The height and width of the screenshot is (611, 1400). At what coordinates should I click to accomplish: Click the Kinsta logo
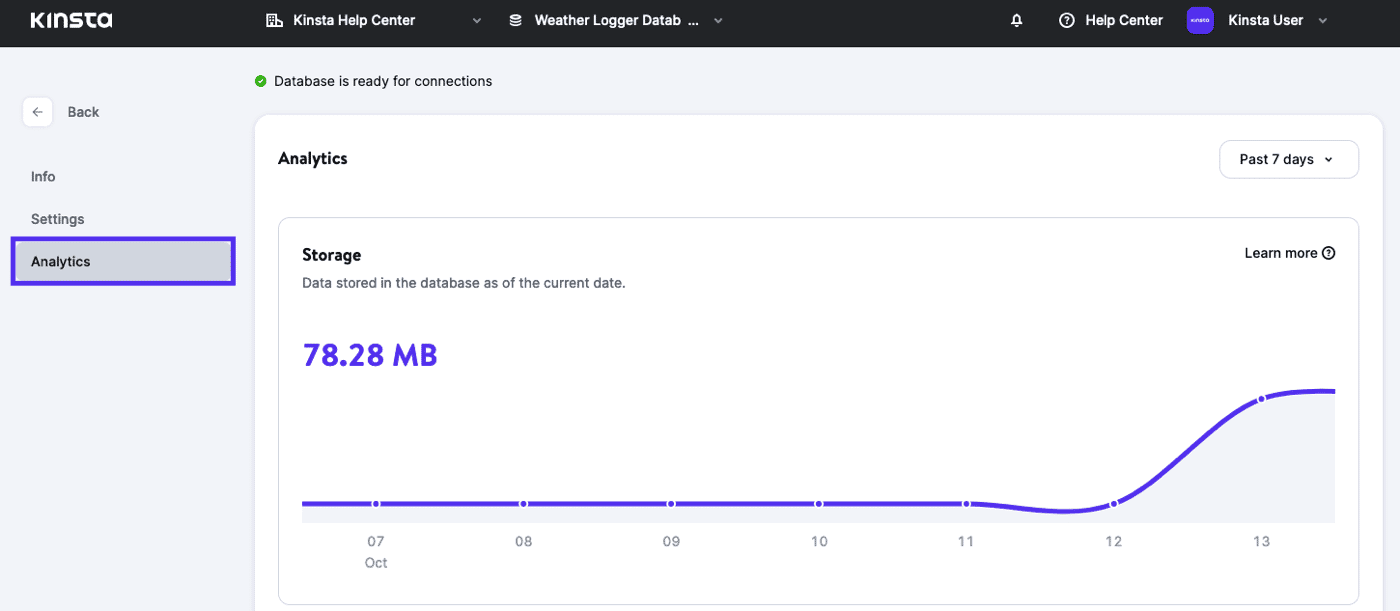pyautogui.click(x=71, y=20)
